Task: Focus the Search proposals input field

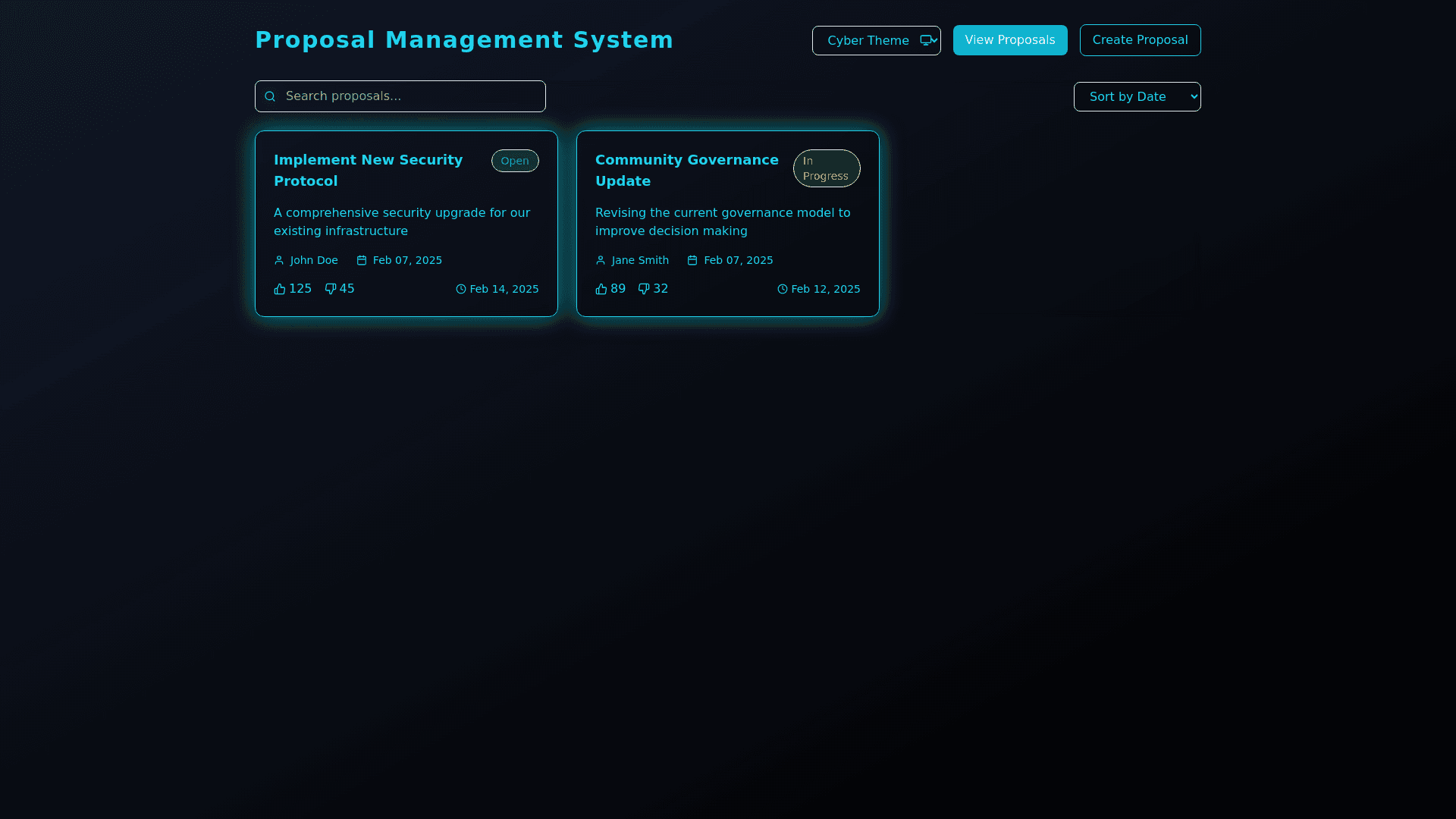Action: click(x=409, y=96)
